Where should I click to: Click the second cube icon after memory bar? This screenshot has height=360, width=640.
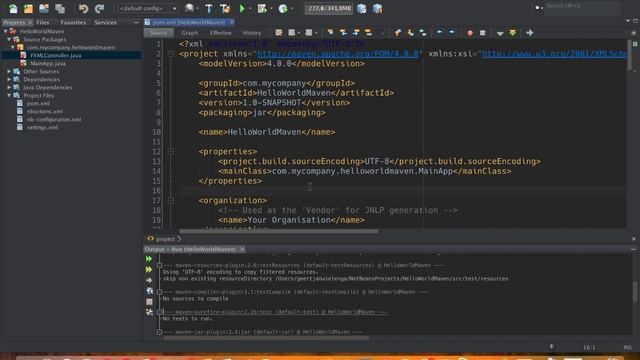(378, 9)
